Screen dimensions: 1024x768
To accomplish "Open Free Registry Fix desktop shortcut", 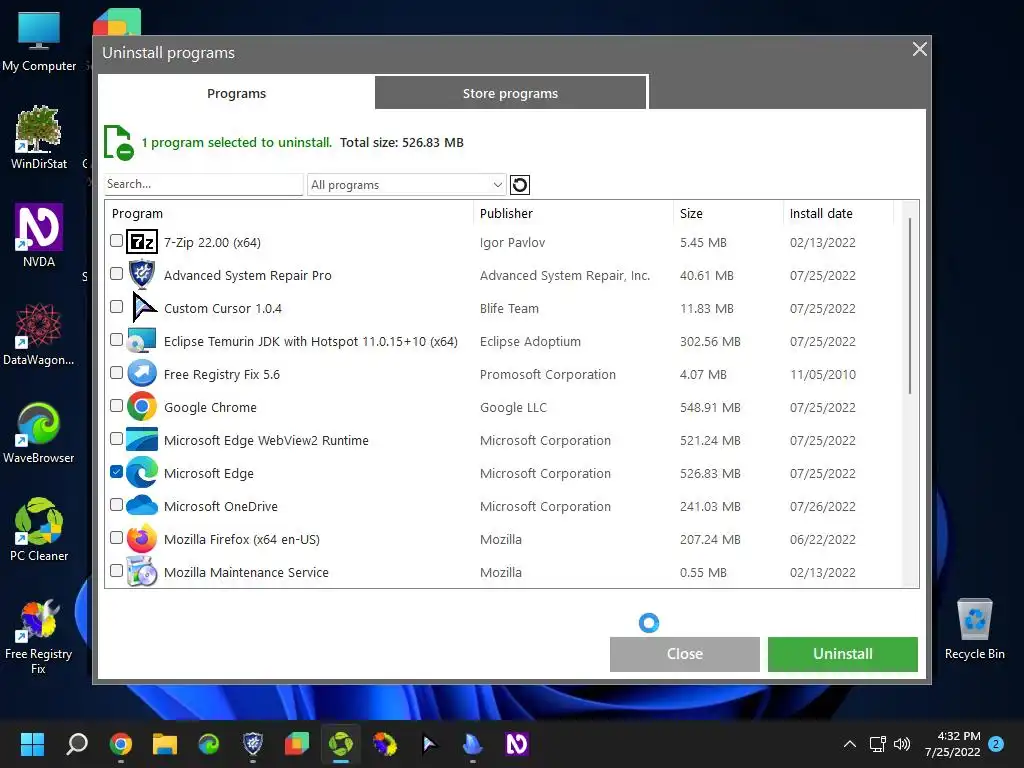I will tap(39, 635).
